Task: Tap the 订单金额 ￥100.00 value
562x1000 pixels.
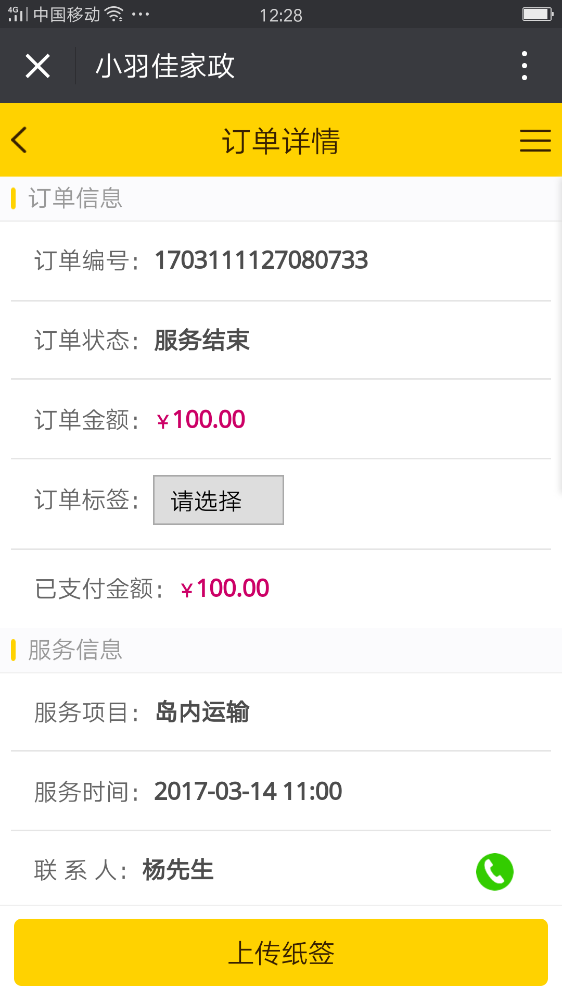Action: 201,420
